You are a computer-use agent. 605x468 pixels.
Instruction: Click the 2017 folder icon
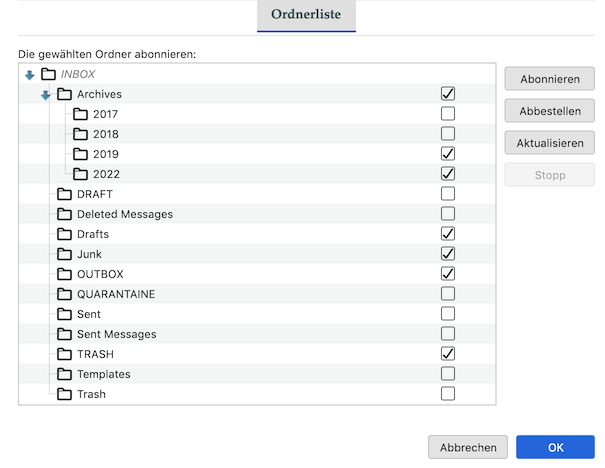pyautogui.click(x=80, y=114)
